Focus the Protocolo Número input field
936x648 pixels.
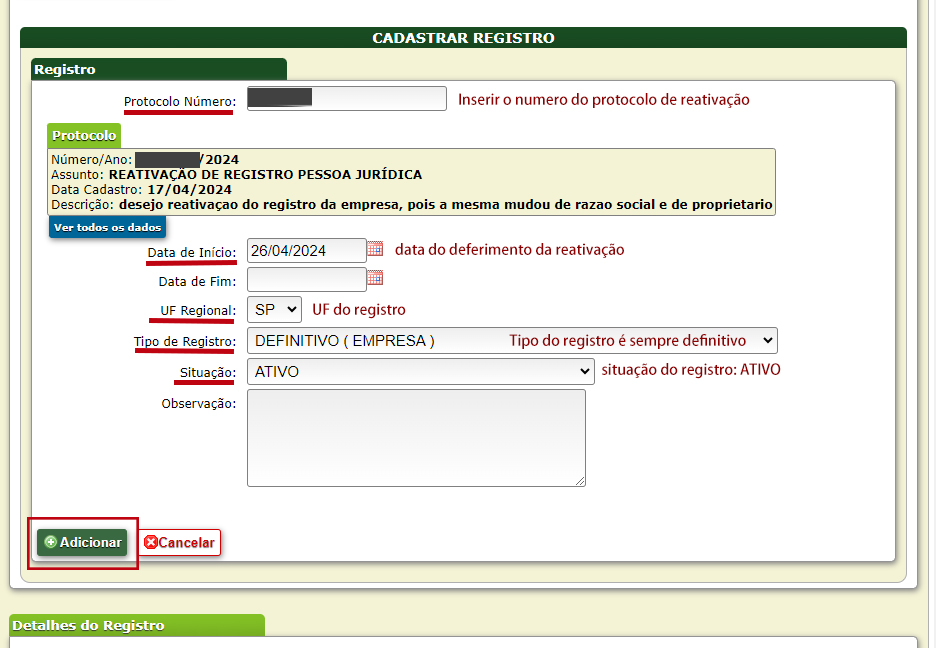pyautogui.click(x=346, y=98)
